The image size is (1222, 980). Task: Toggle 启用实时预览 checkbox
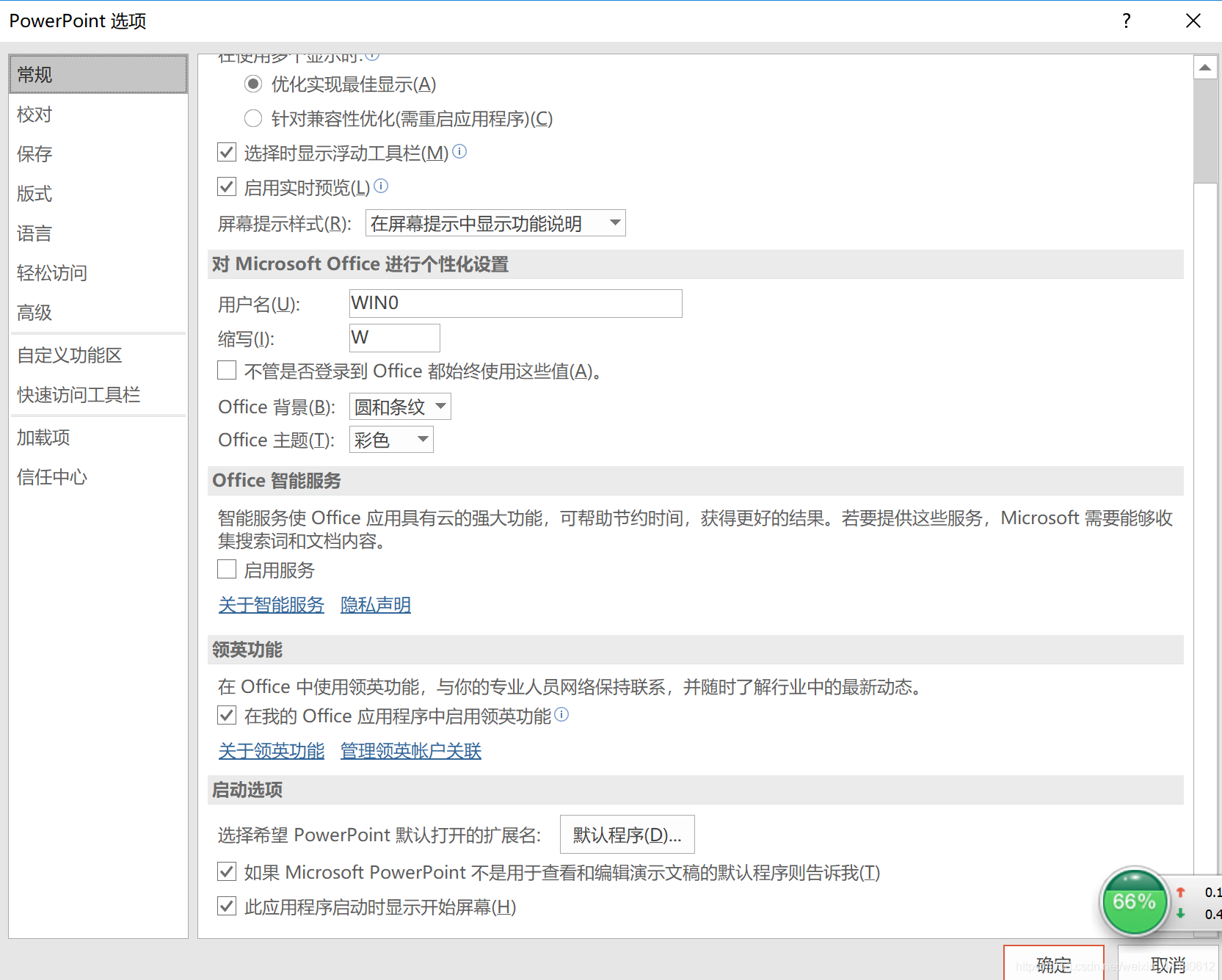(x=227, y=187)
